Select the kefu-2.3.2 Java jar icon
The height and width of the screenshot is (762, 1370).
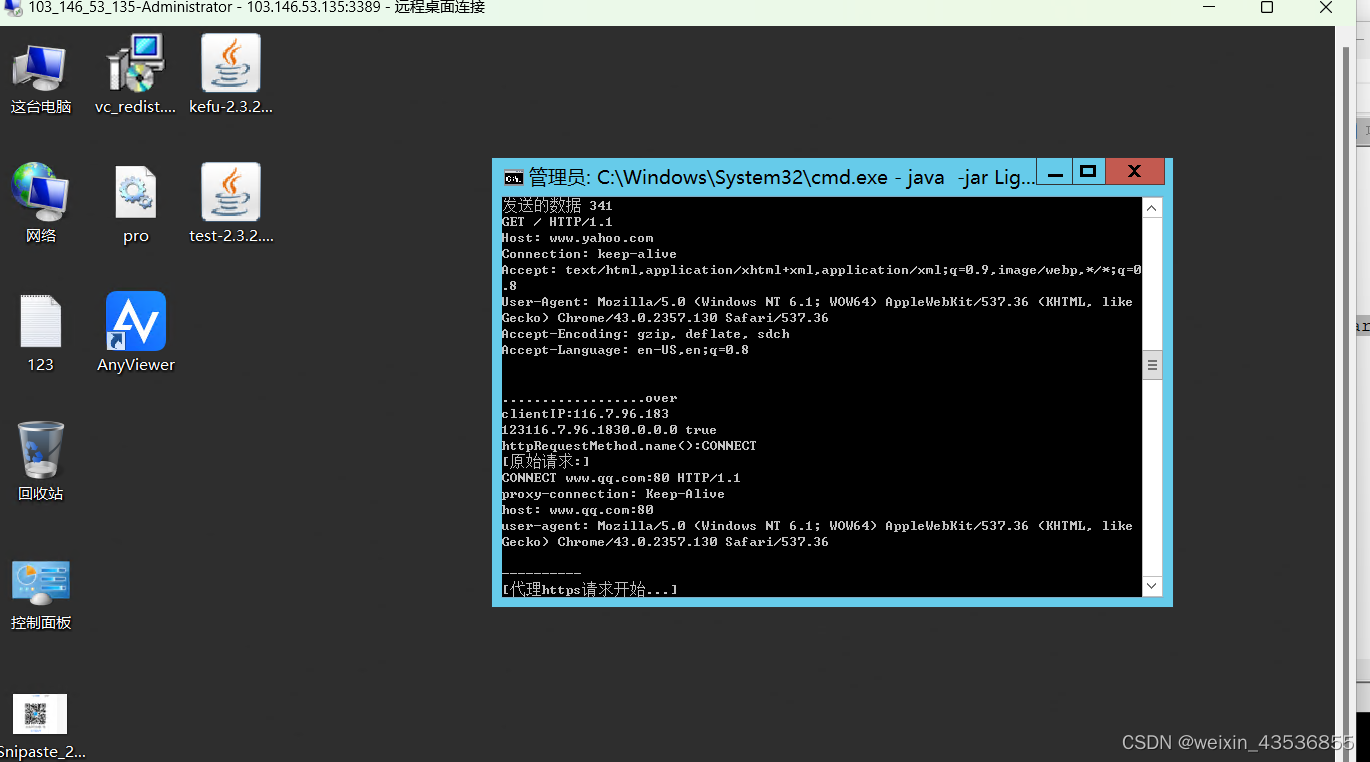click(x=231, y=75)
